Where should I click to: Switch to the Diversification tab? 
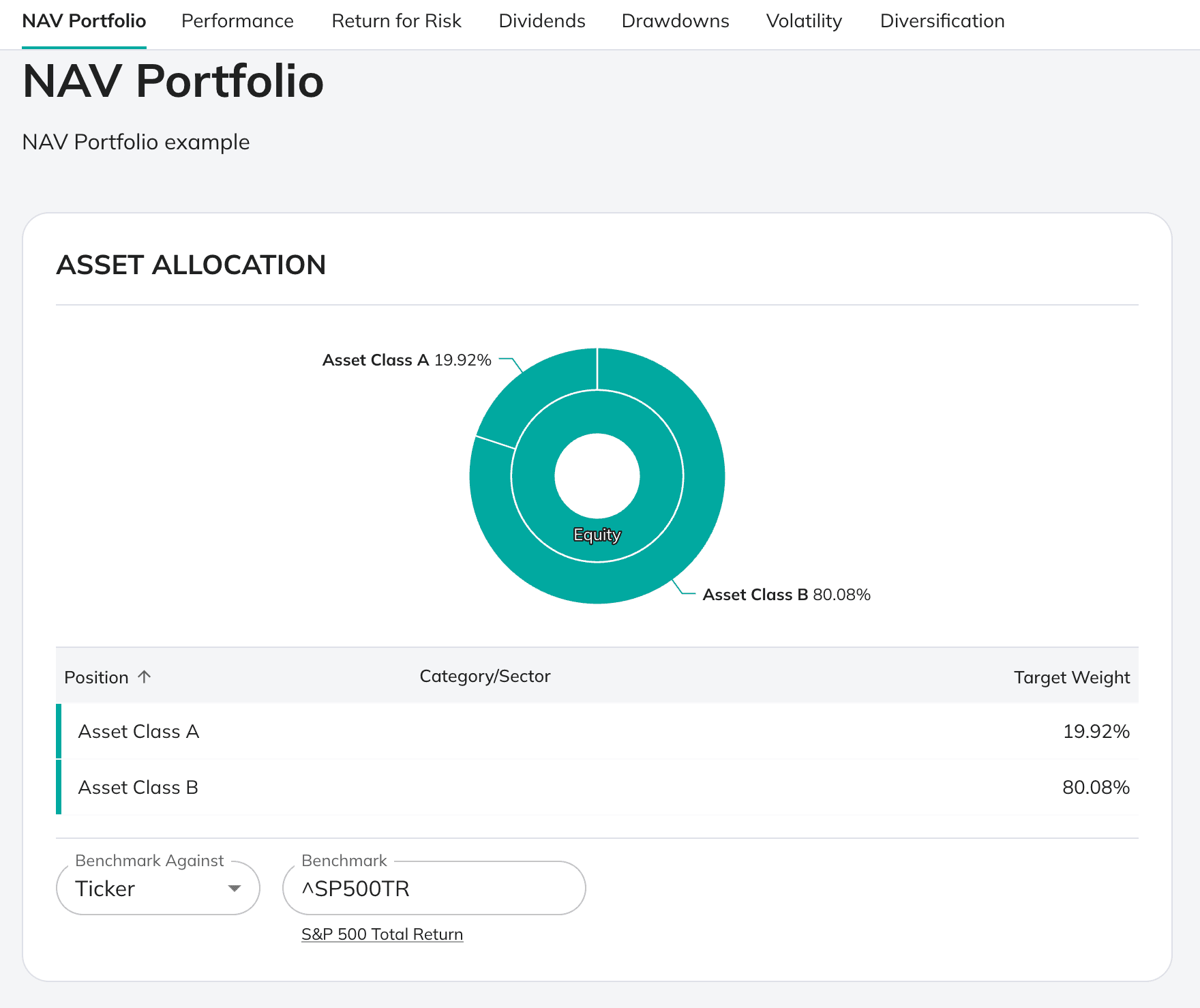(x=942, y=21)
